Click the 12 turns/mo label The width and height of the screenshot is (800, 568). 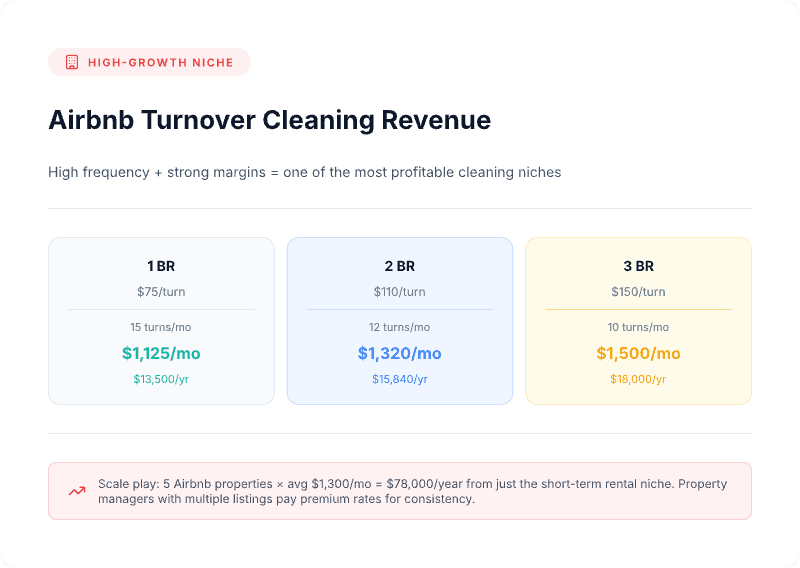[399, 327]
